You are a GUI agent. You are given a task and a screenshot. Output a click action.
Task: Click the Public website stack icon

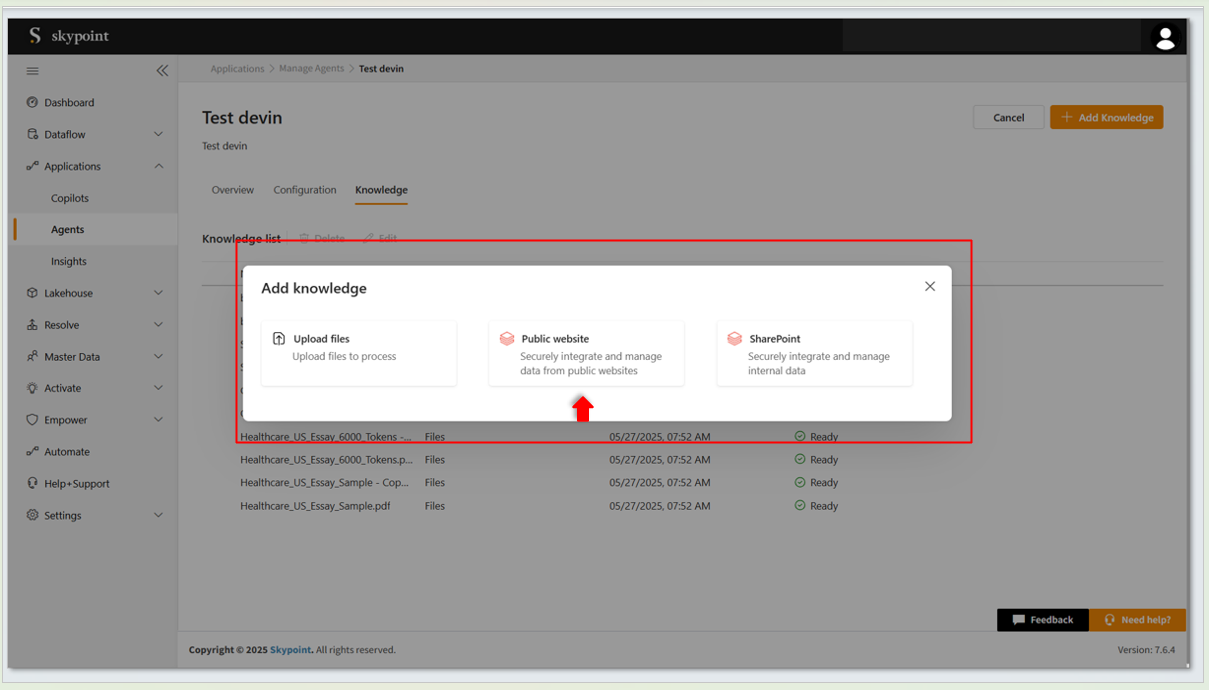507,339
